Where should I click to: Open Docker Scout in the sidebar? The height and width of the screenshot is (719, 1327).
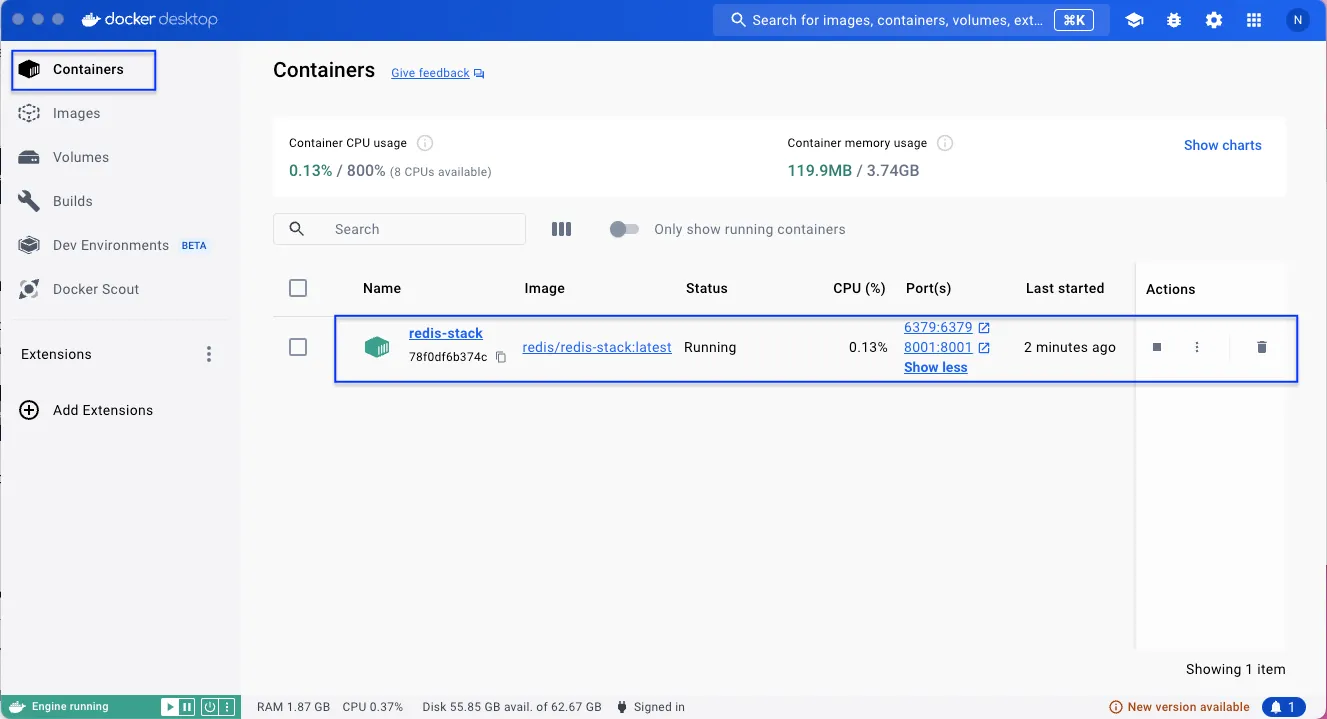tap(79, 289)
